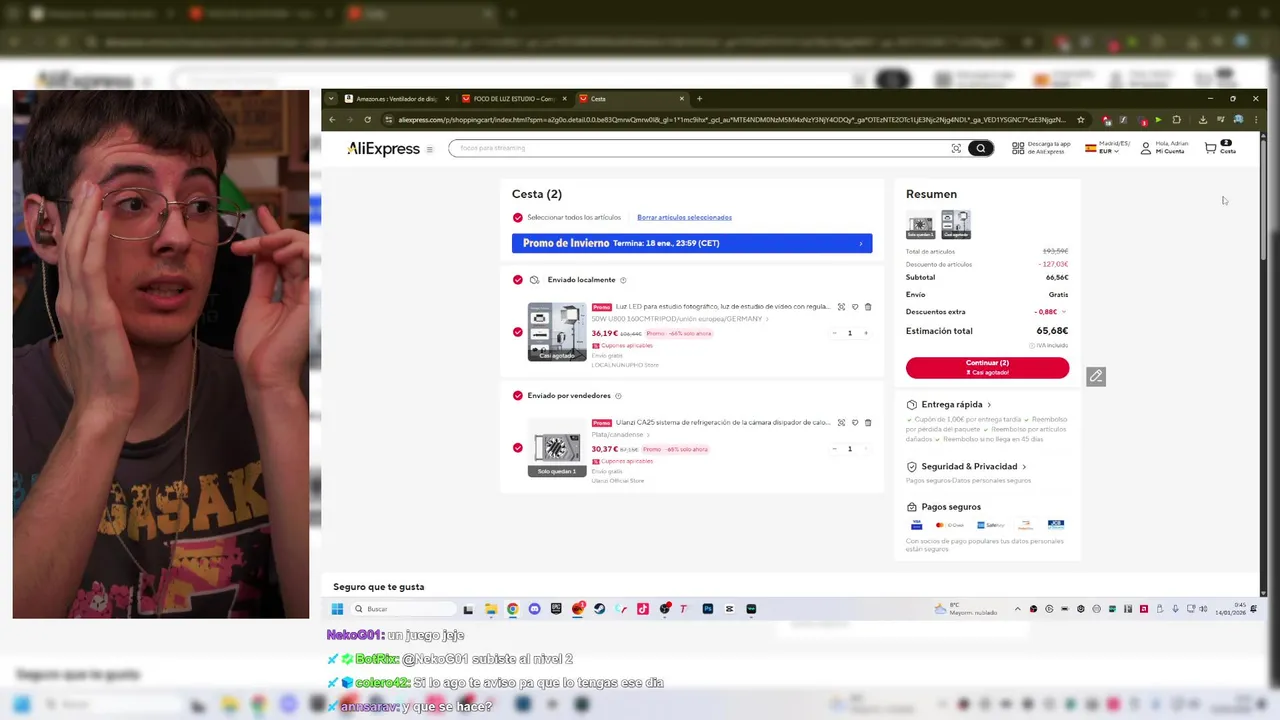
Task: Reload the page in the browser
Action: pyautogui.click(x=368, y=120)
